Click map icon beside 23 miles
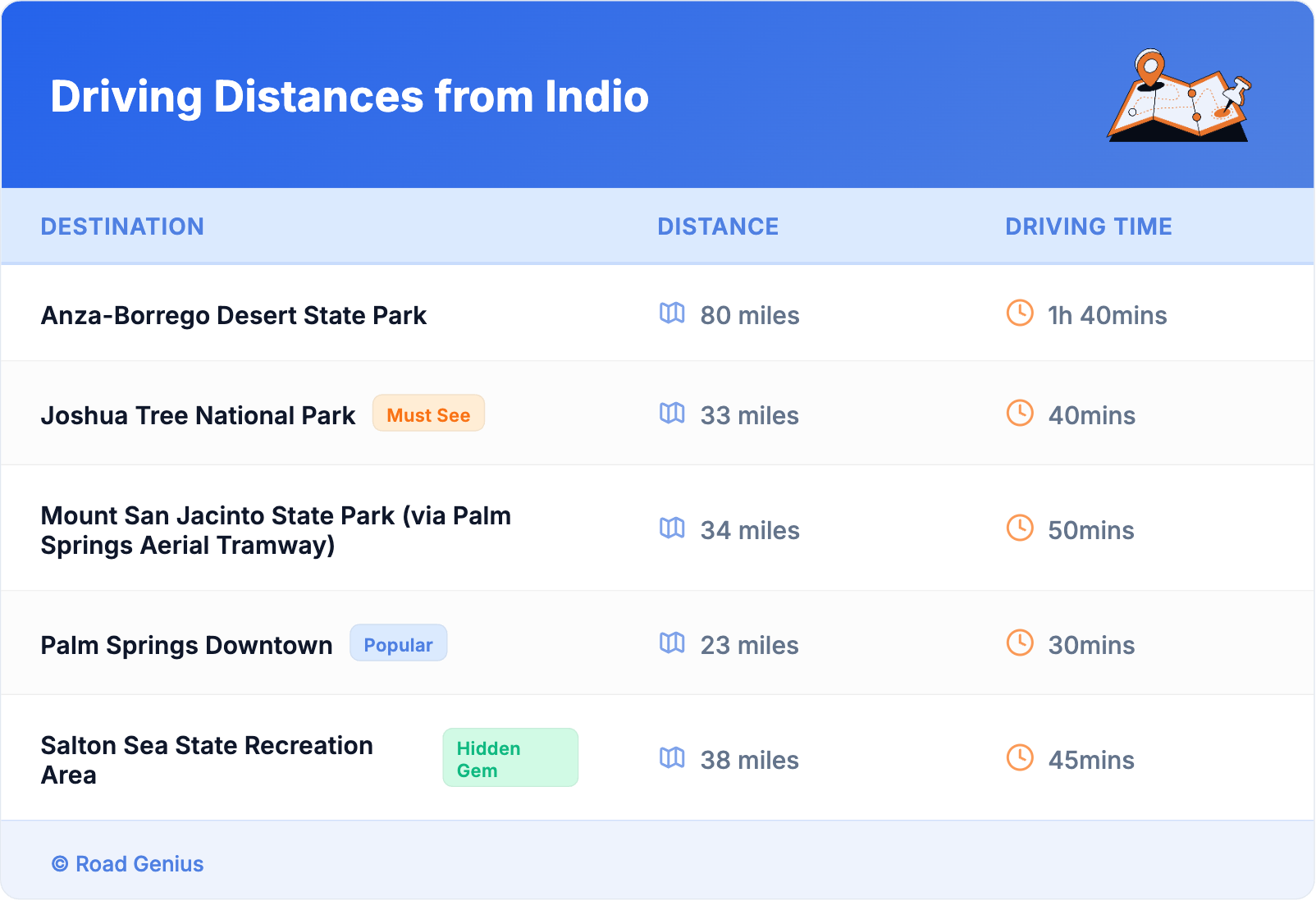1316x901 pixels. click(672, 643)
